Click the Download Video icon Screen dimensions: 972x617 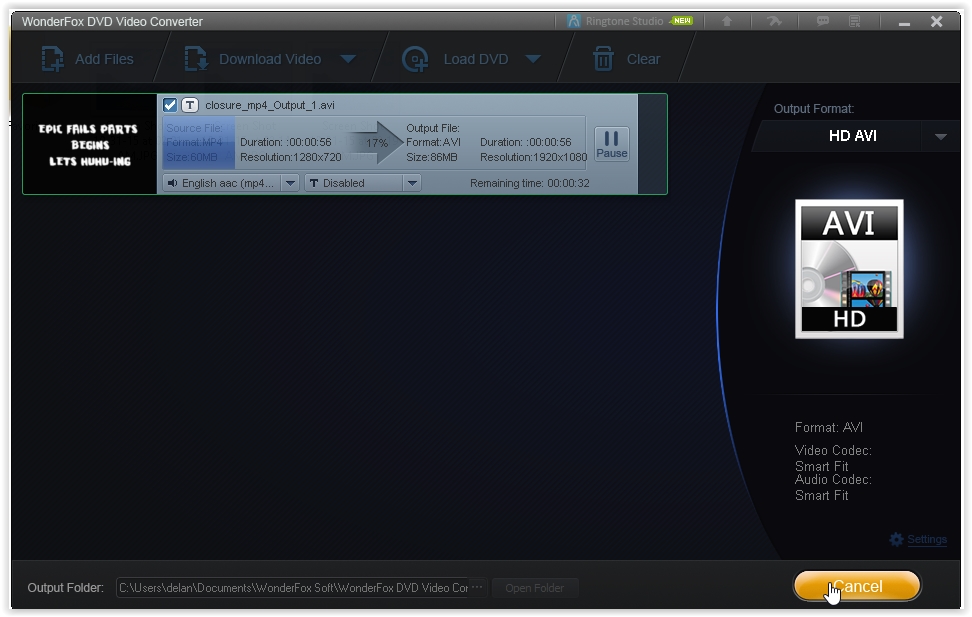coord(196,59)
